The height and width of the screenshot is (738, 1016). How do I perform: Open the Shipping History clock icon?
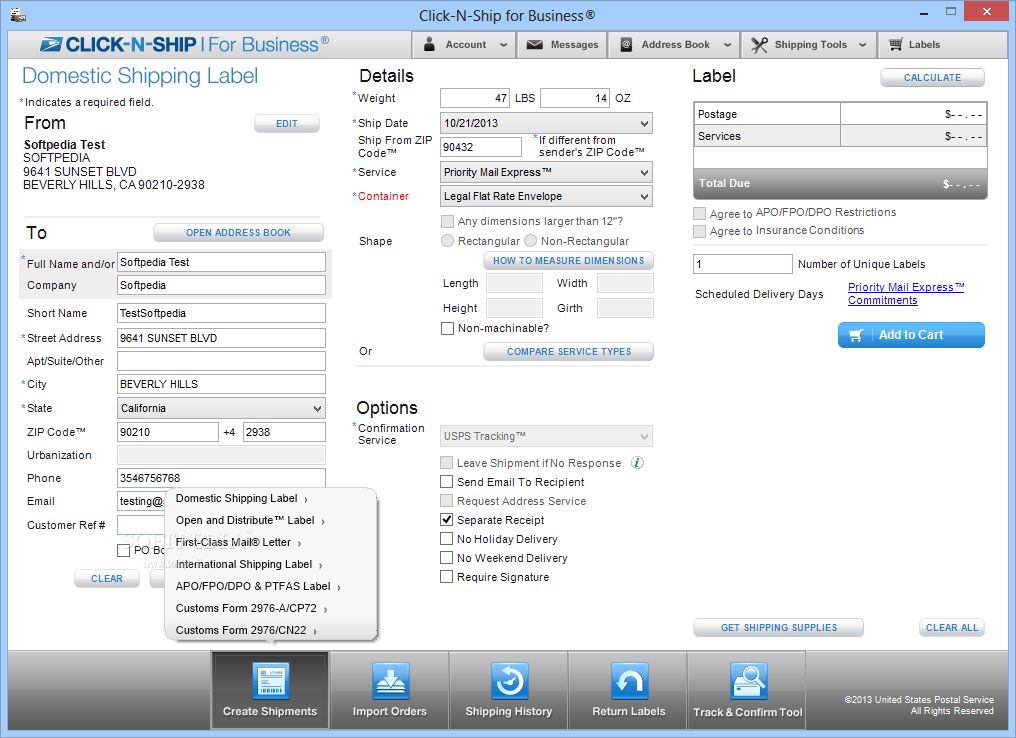509,681
